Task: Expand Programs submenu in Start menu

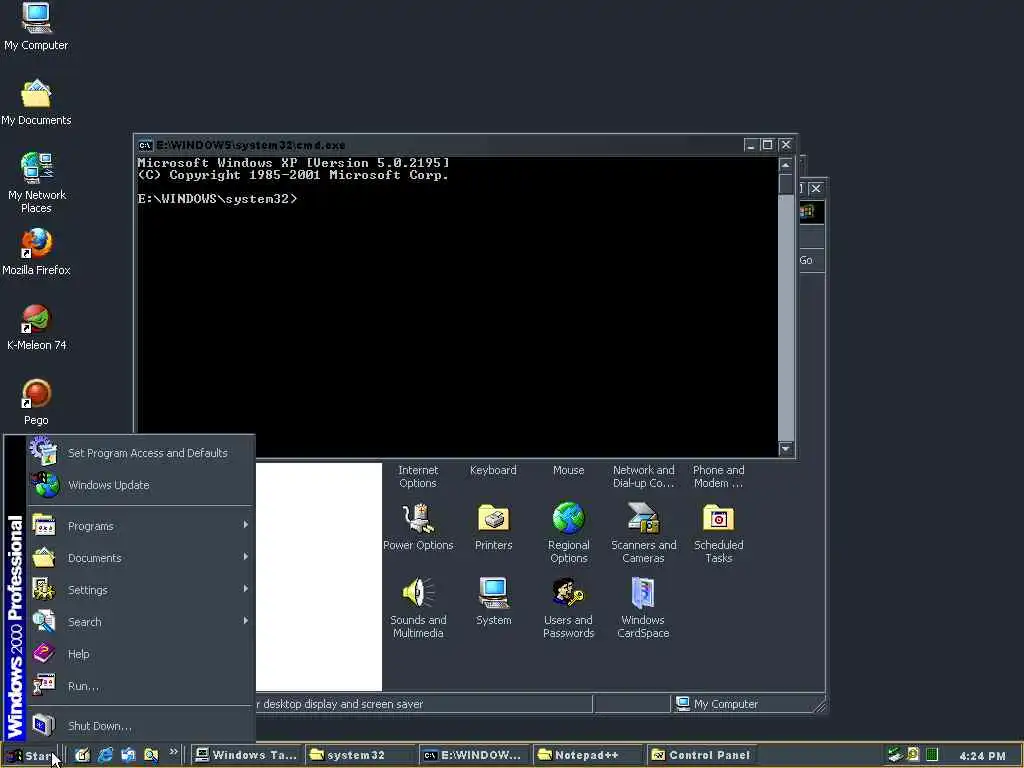Action: point(140,526)
